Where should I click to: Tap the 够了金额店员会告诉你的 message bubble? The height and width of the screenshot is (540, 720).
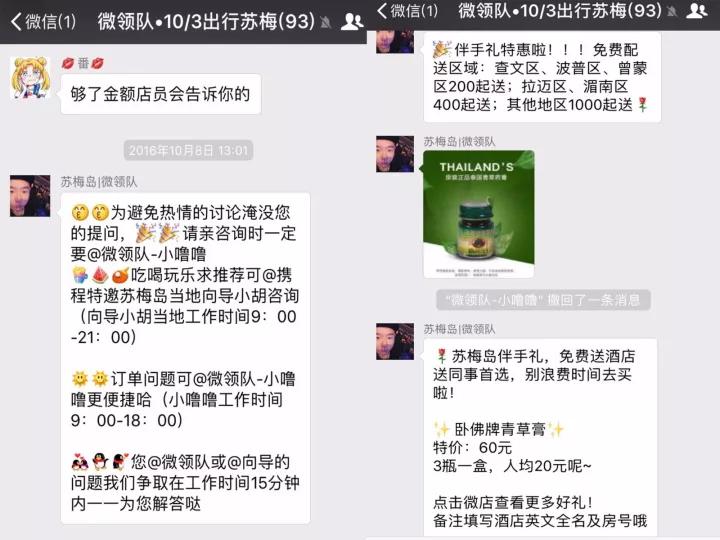[161, 94]
